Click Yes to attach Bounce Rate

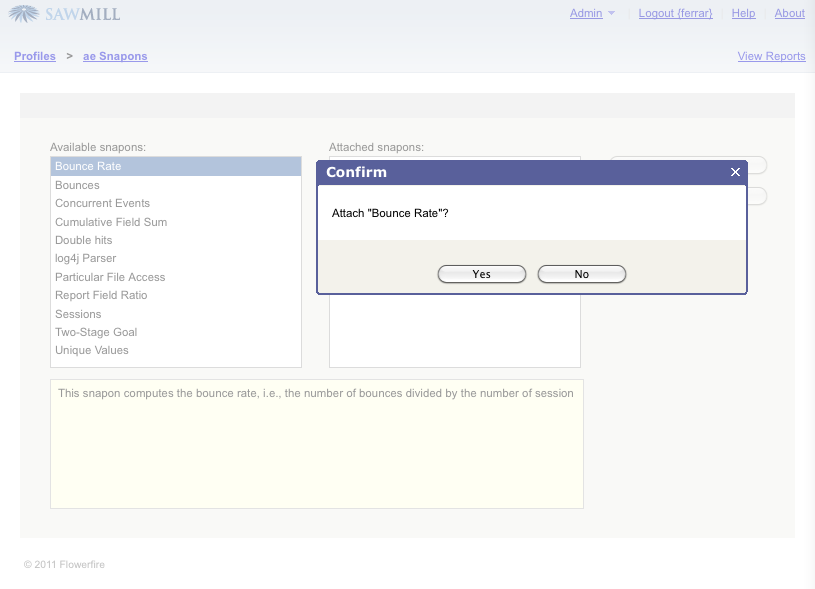point(481,274)
